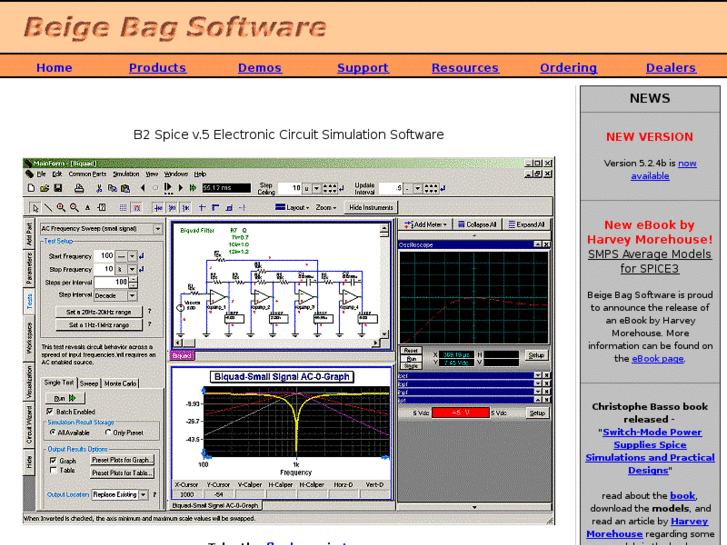Open the Simulation menu

126,174
